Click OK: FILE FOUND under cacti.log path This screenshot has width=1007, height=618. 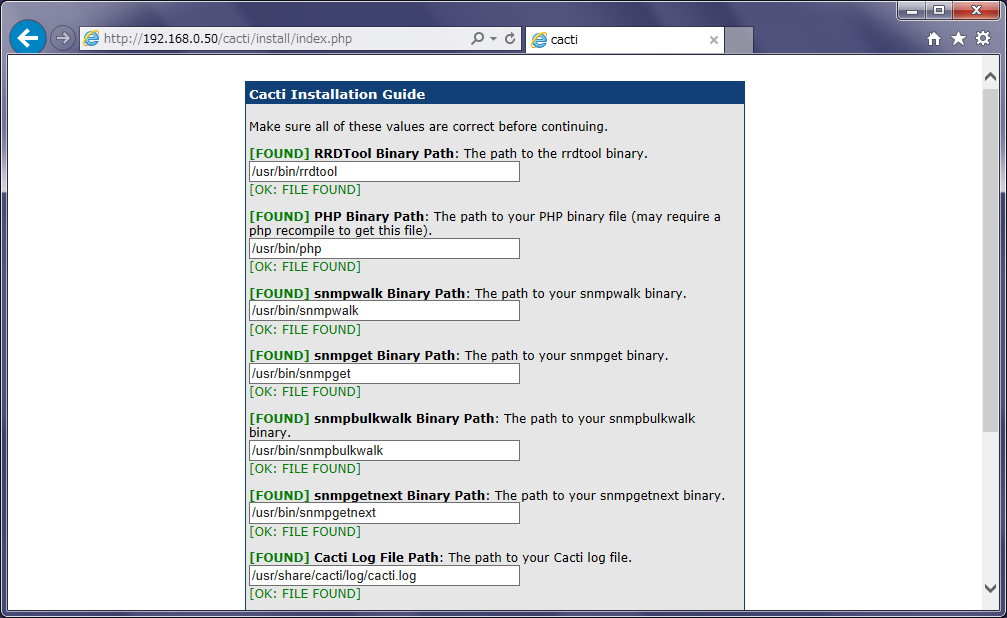point(305,594)
